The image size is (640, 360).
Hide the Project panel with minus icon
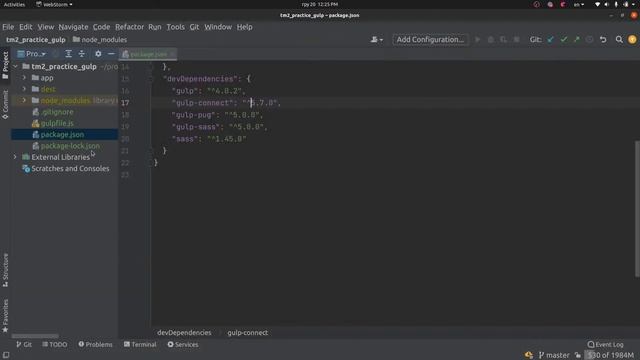[x=111, y=54]
